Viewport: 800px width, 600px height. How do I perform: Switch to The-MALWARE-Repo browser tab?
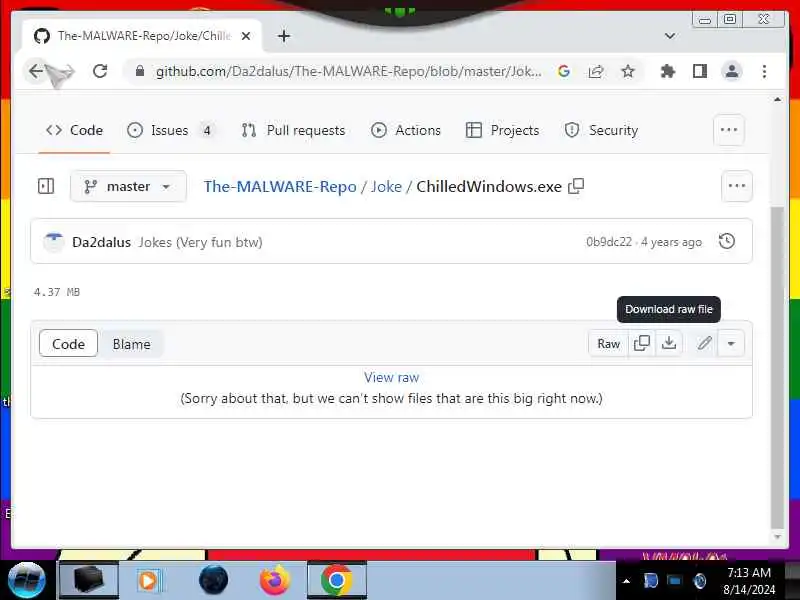point(142,36)
